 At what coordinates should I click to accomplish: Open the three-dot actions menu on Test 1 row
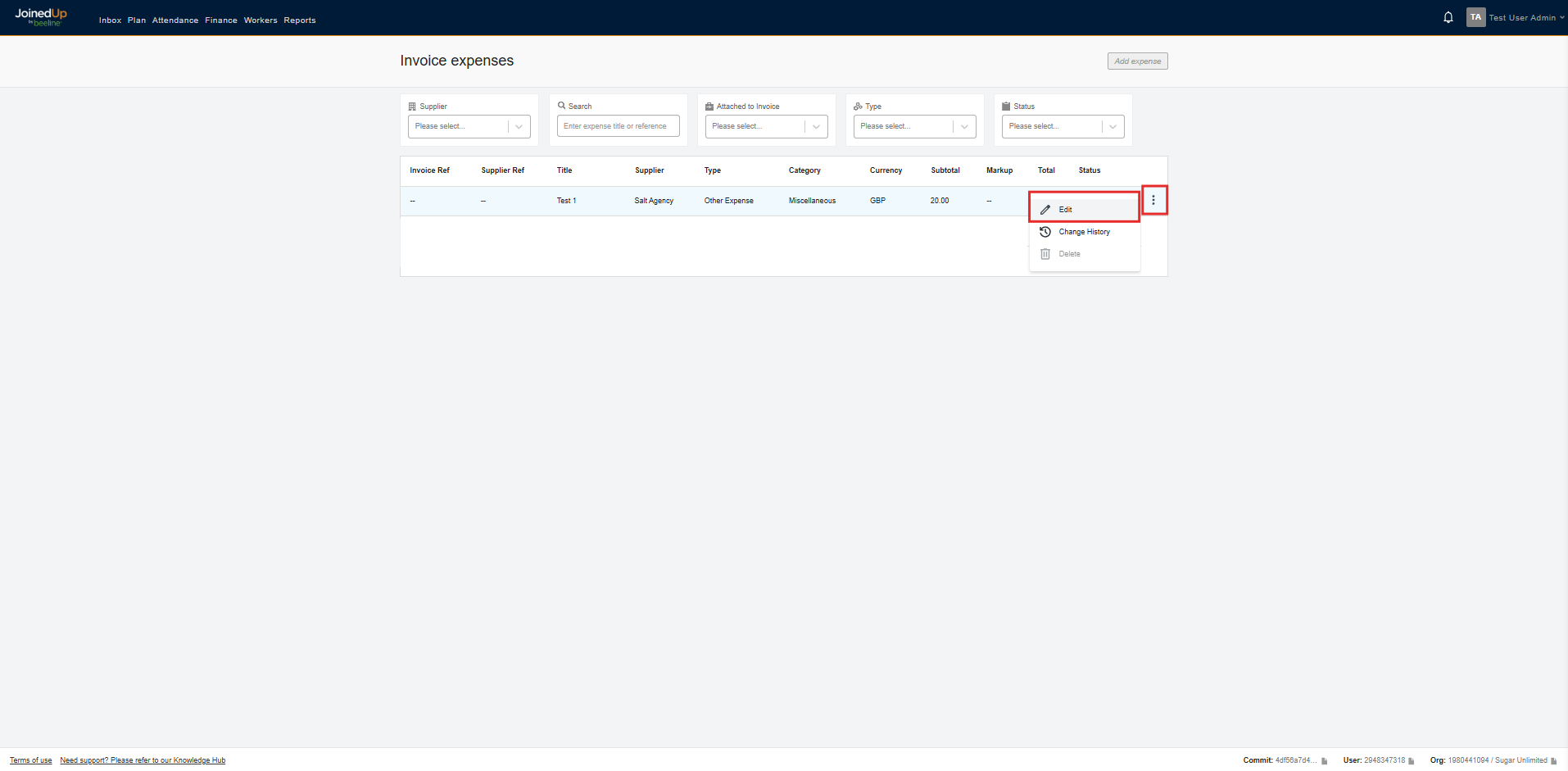(x=1154, y=200)
